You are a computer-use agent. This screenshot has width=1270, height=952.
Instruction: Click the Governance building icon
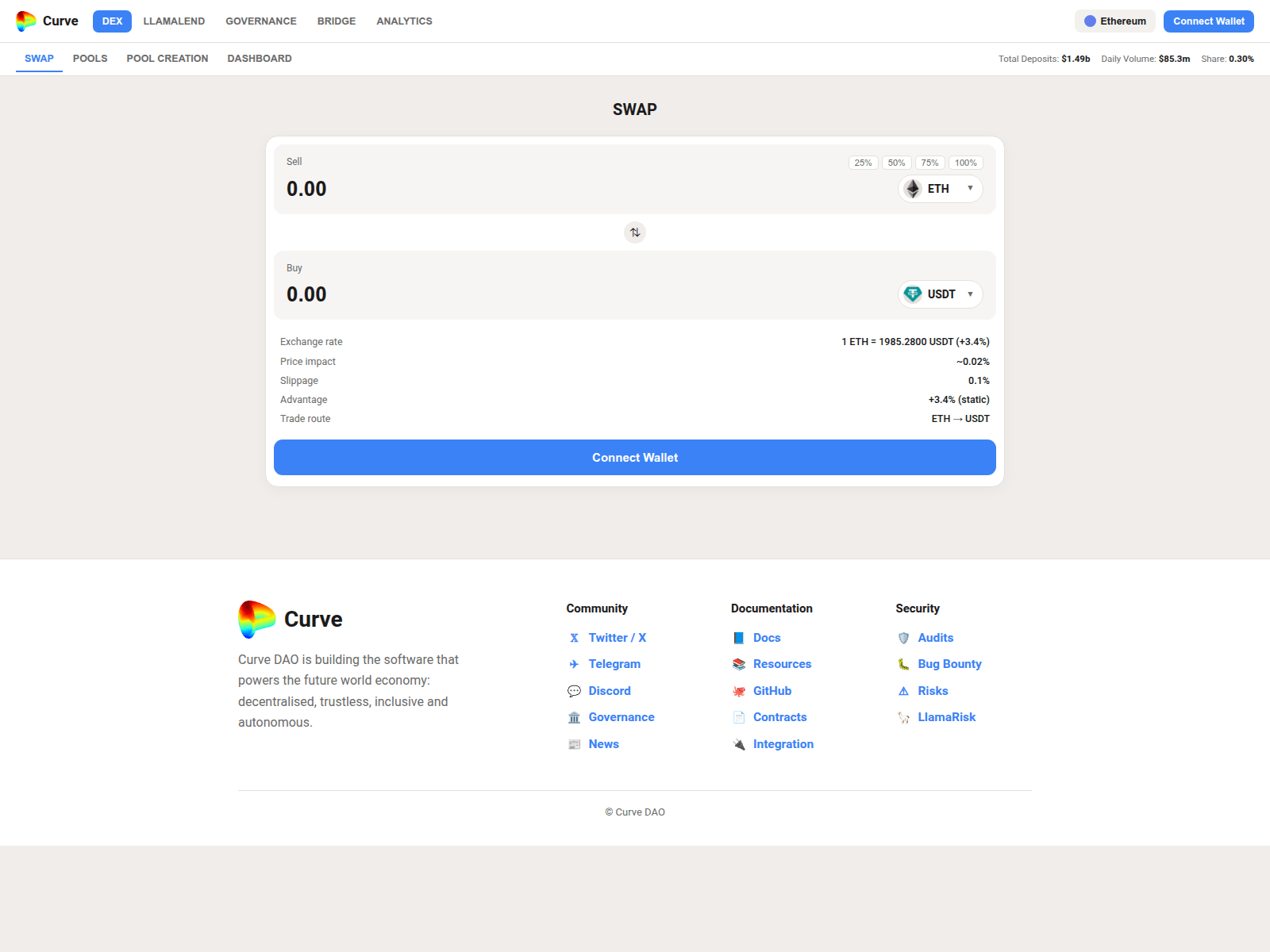[574, 717]
